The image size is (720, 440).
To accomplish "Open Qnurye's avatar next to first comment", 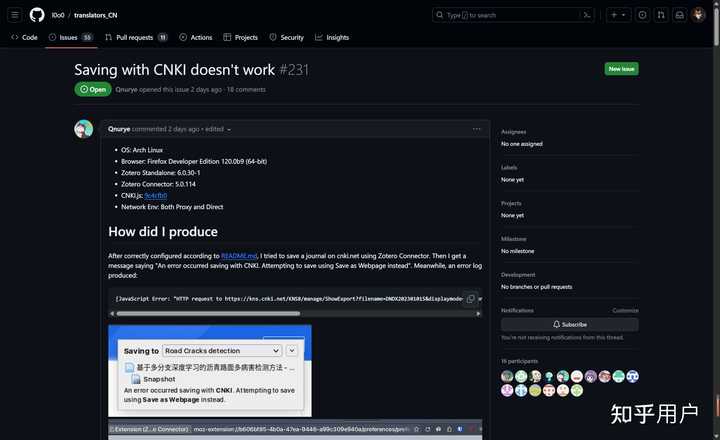I will (84, 129).
